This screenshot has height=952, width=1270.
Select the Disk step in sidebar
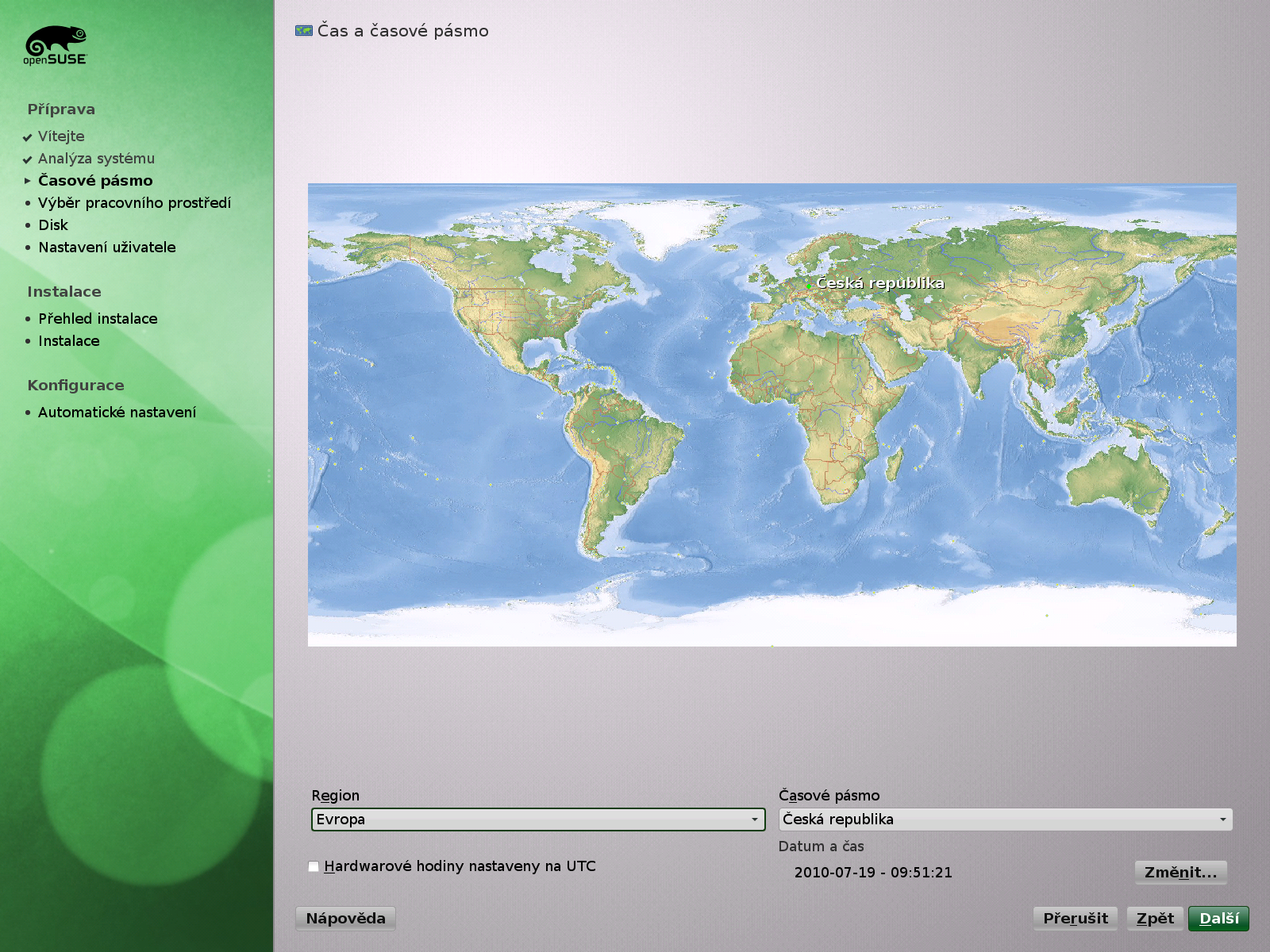pos(53,225)
